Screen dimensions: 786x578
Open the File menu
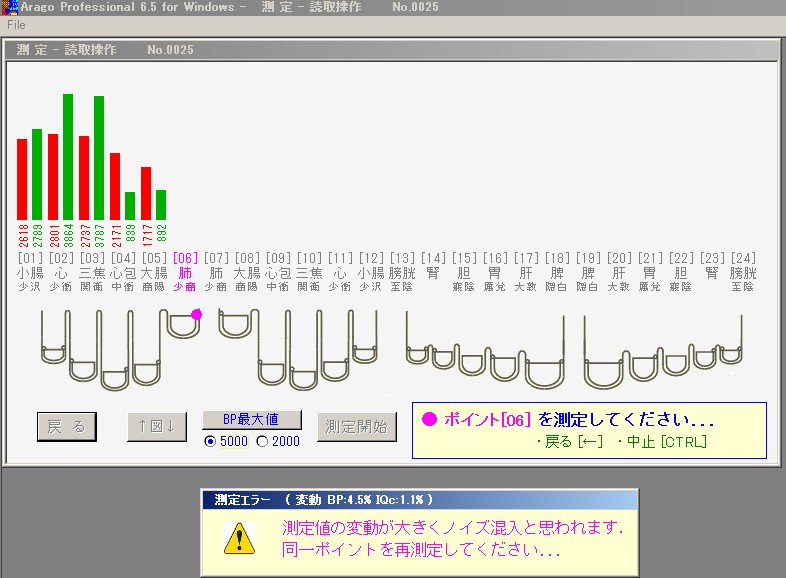pos(16,25)
